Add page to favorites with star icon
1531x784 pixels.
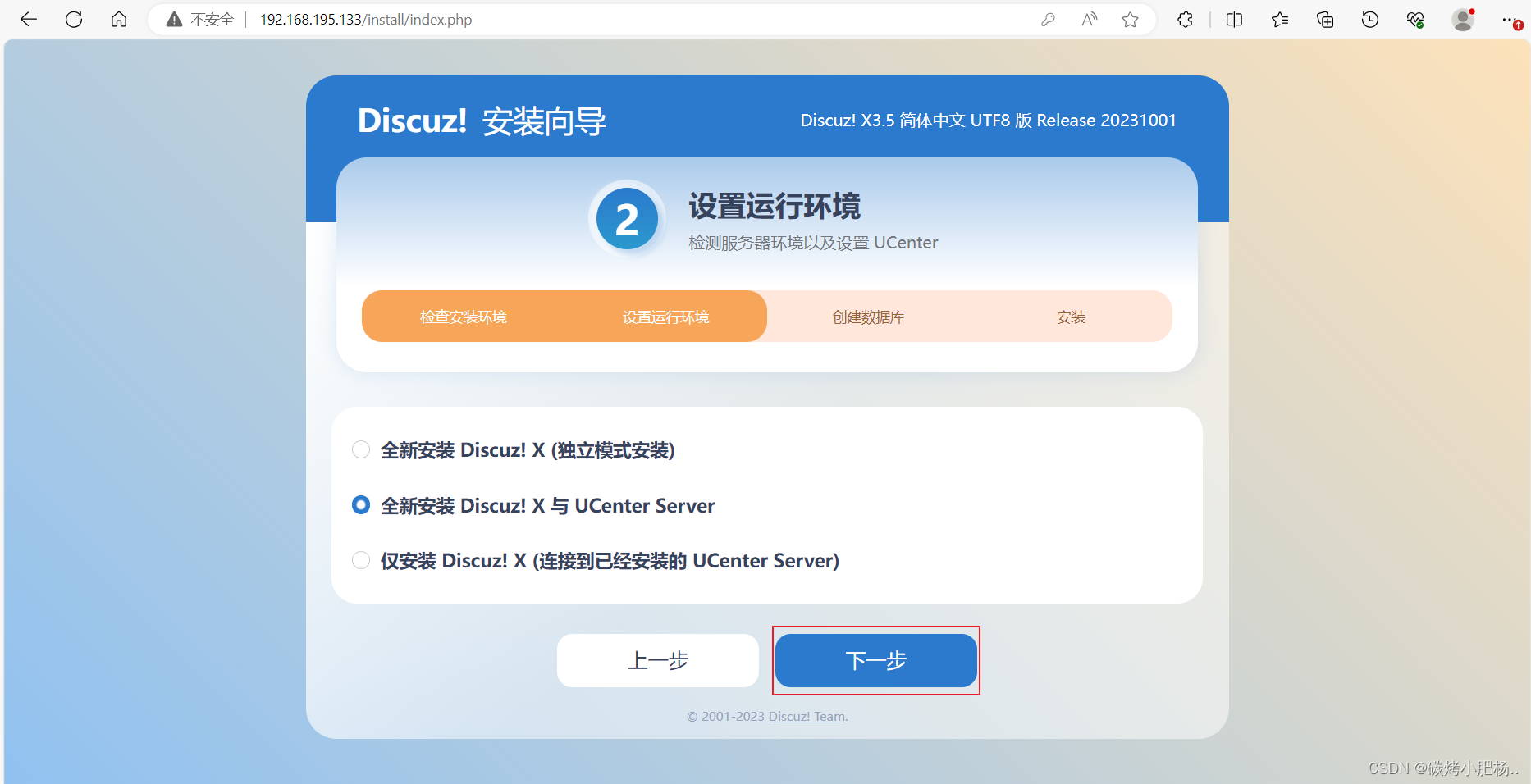[x=1131, y=20]
